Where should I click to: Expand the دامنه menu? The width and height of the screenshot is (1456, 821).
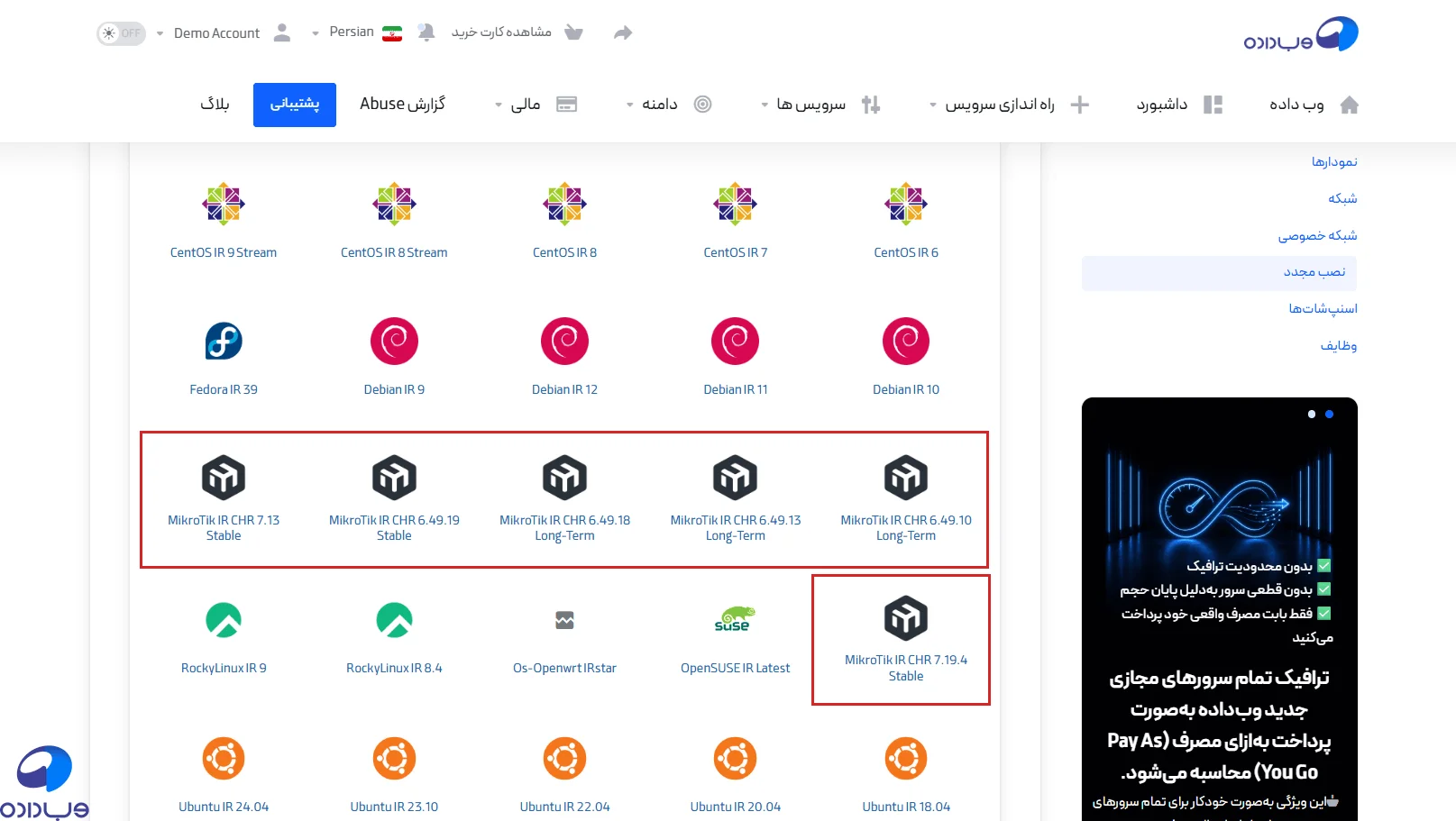[x=651, y=105]
